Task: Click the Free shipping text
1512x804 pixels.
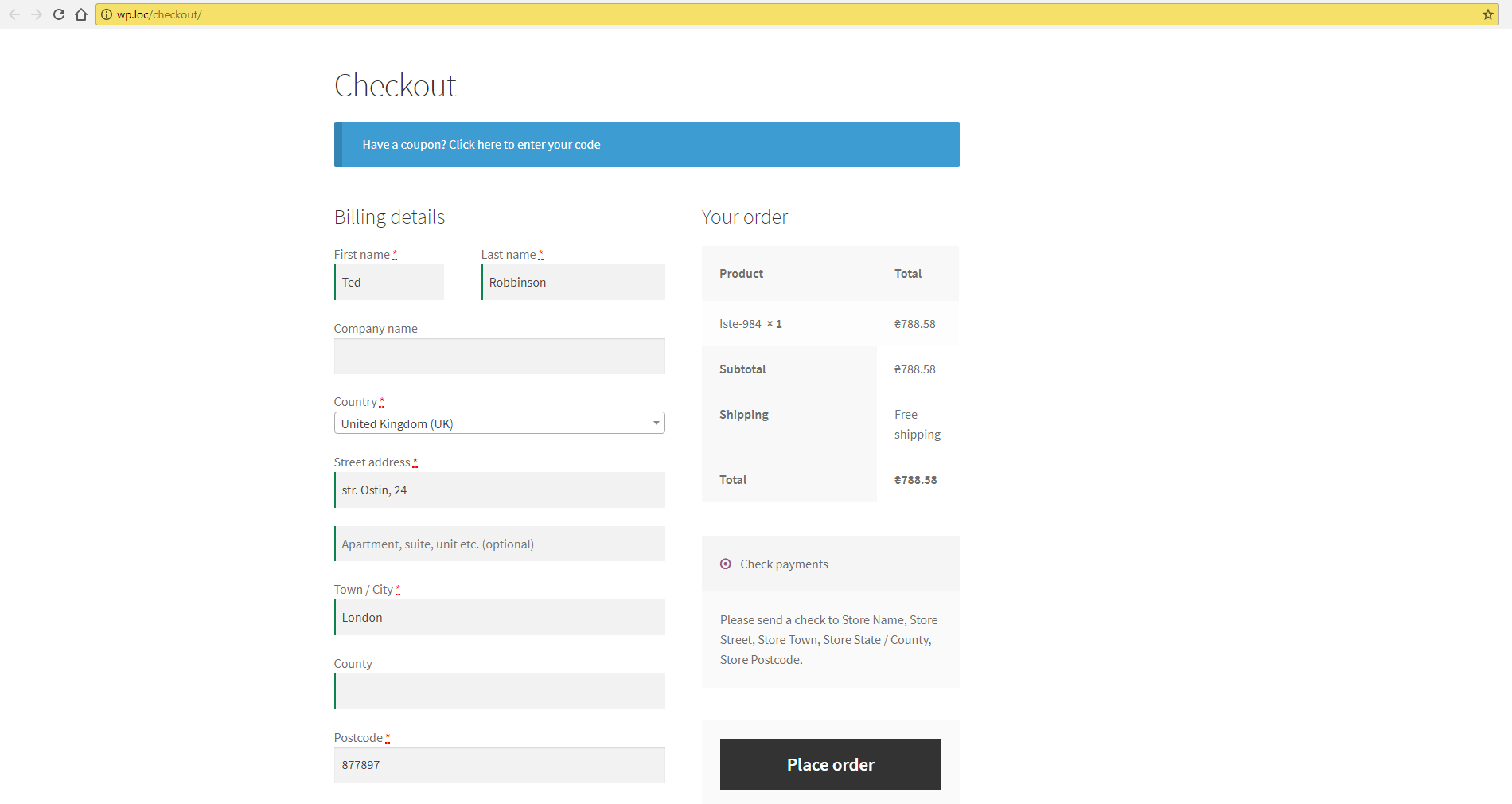Action: [x=918, y=424]
